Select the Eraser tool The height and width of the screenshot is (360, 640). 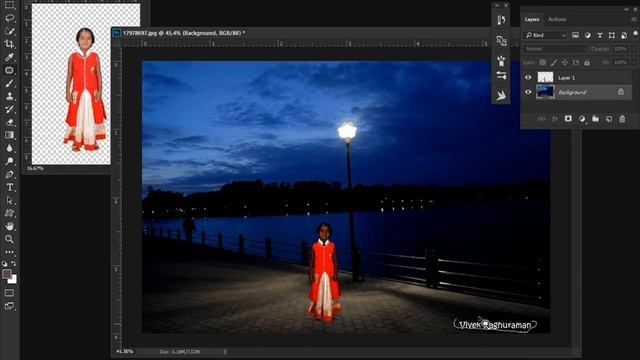pyautogui.click(x=9, y=122)
